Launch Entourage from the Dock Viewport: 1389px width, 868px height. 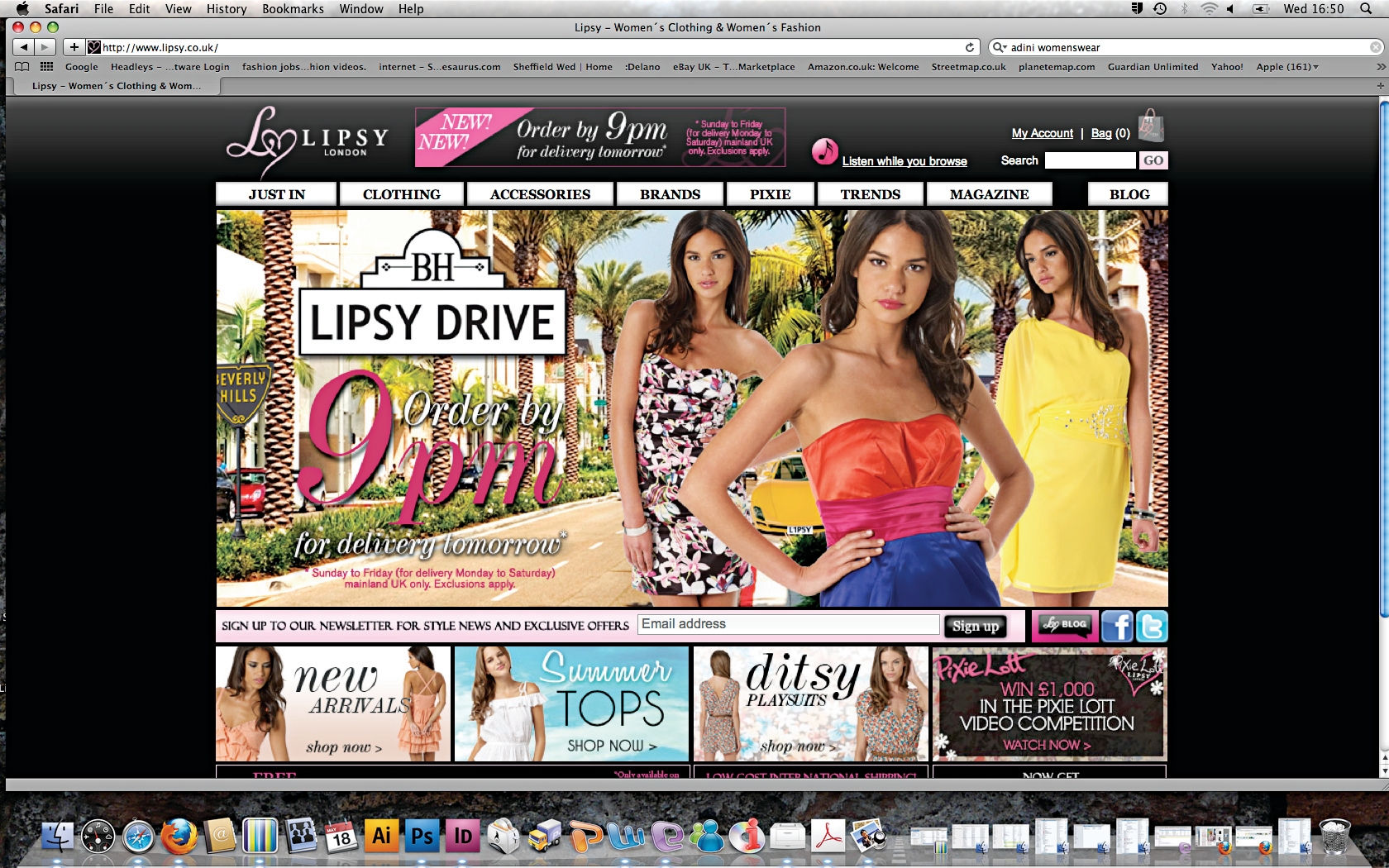pos(666,836)
